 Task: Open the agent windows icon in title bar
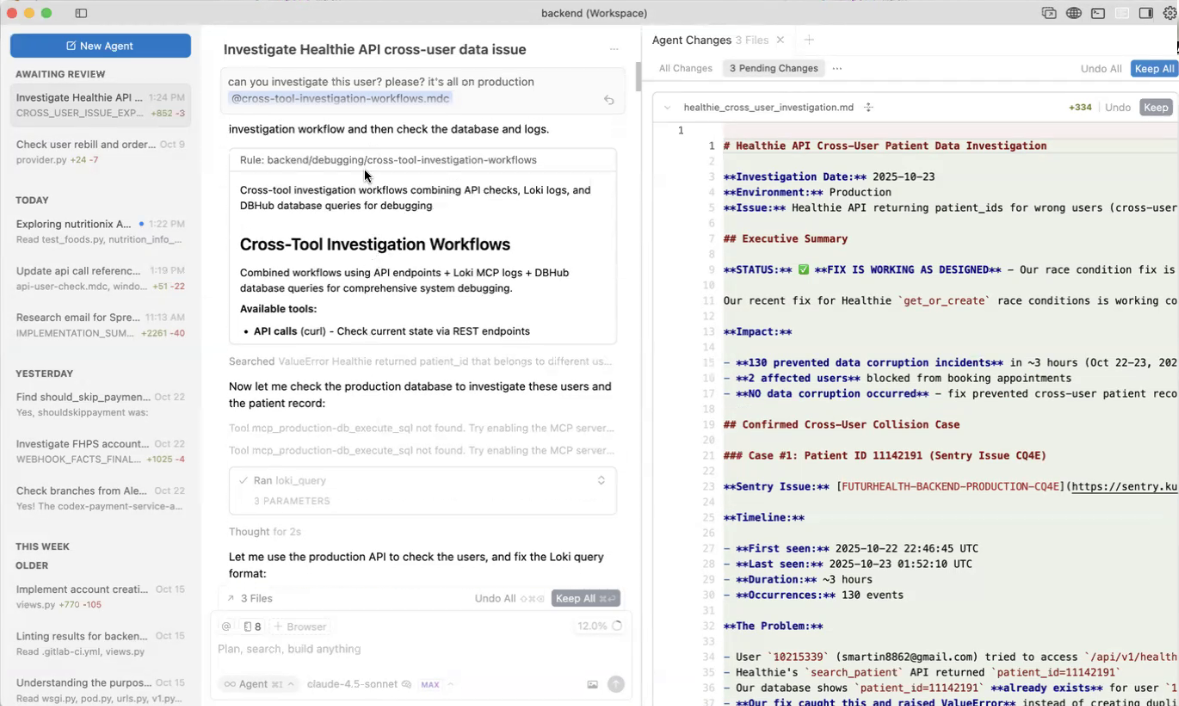[1049, 13]
